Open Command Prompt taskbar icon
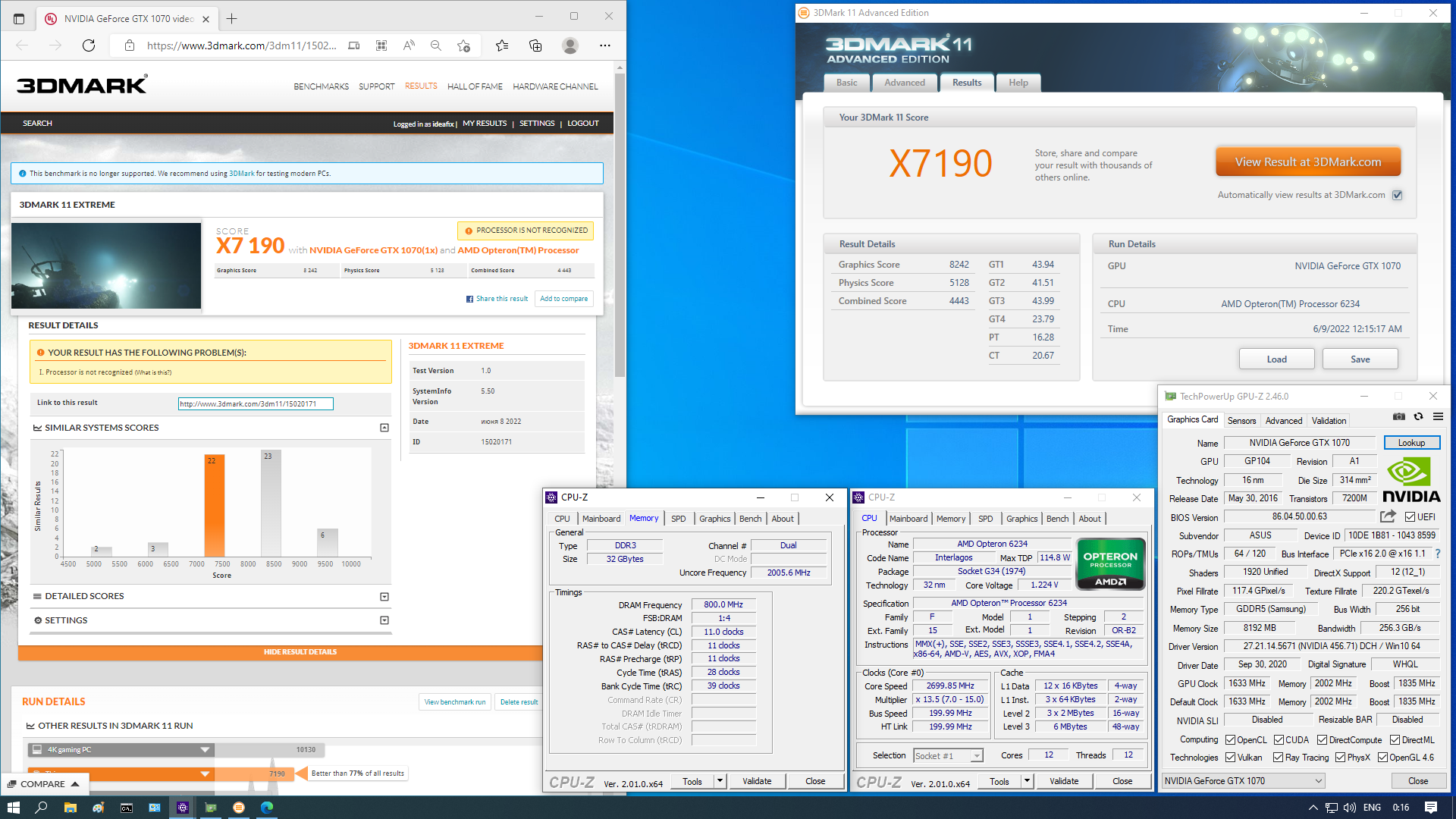 [126, 808]
